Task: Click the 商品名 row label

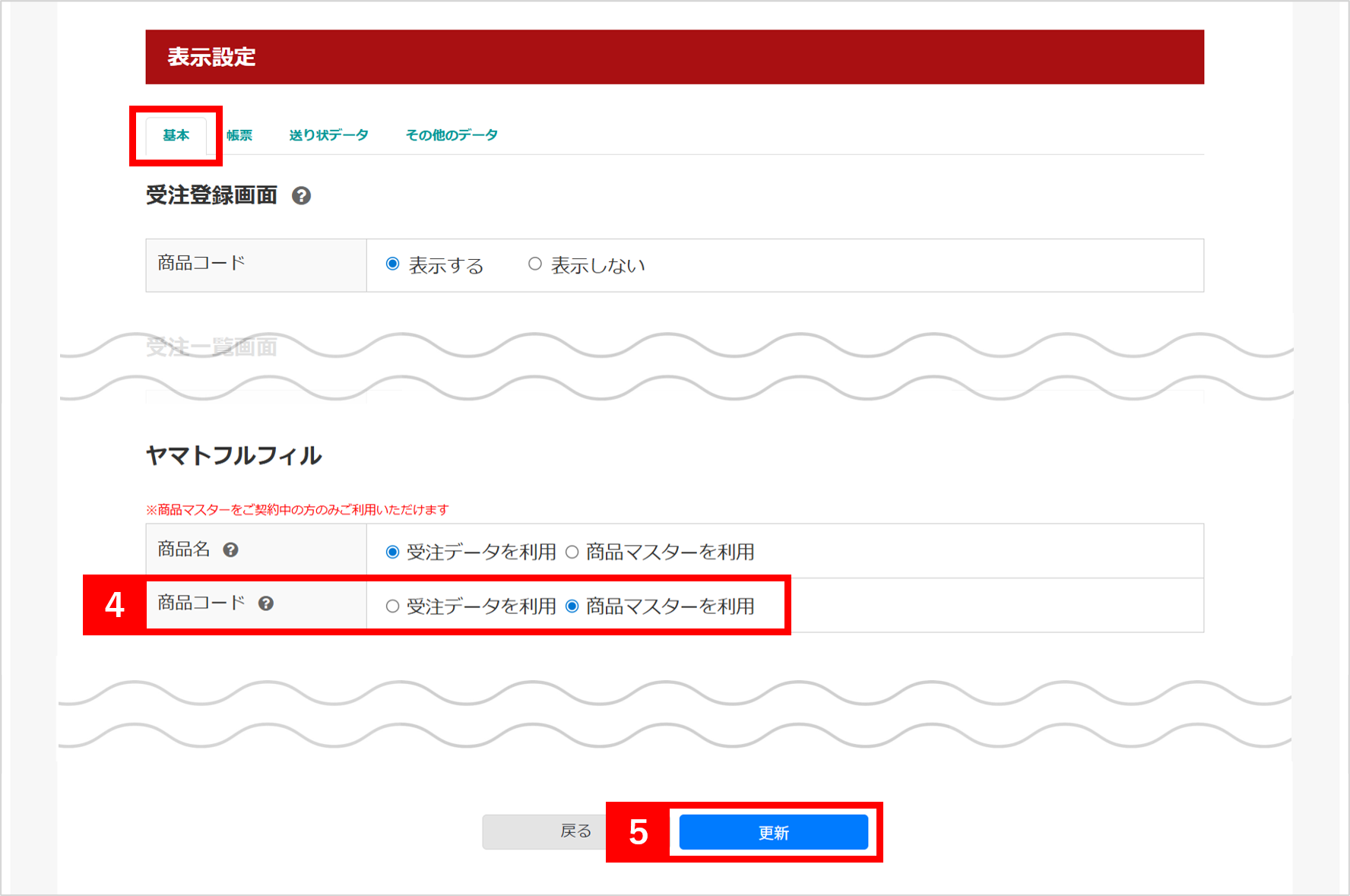Action: pos(184,549)
